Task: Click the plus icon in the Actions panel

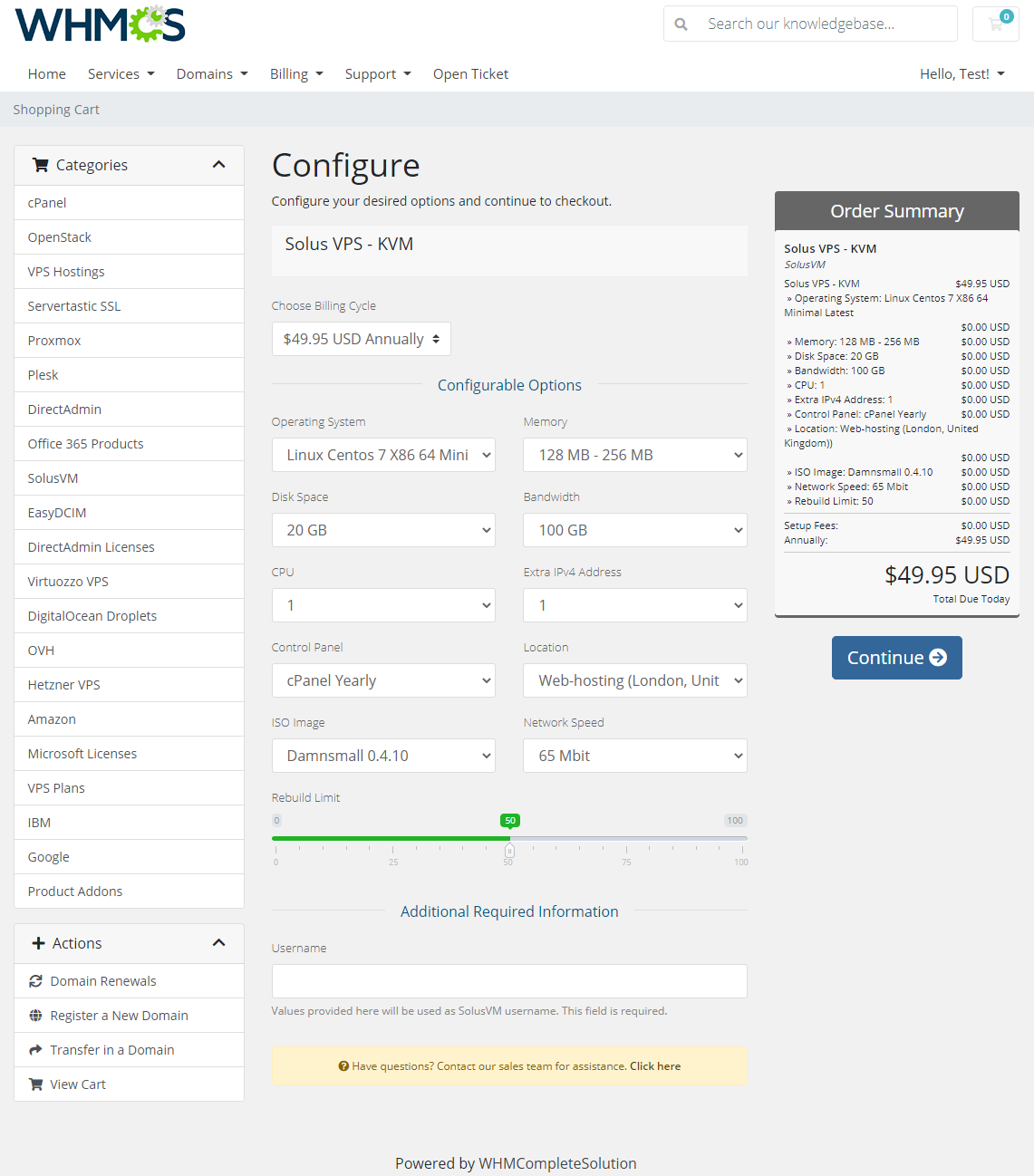Action: [x=39, y=943]
